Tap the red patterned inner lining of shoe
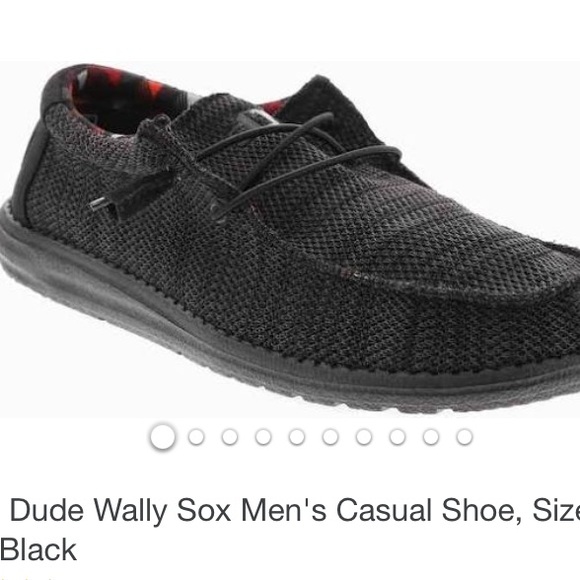Viewport: 580px width, 580px height. click(x=126, y=98)
